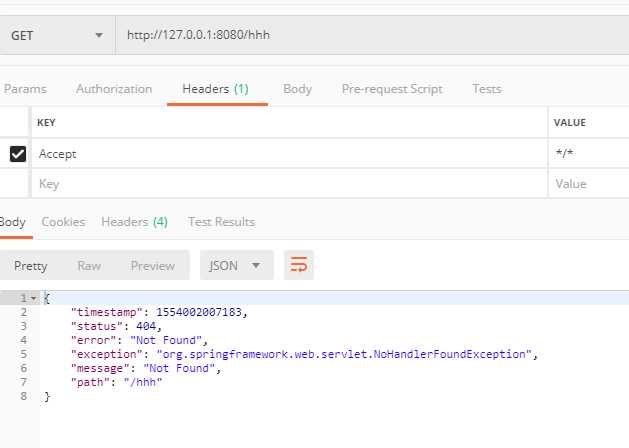
Task: Select the request Headers (1) tab
Action: [216, 89]
